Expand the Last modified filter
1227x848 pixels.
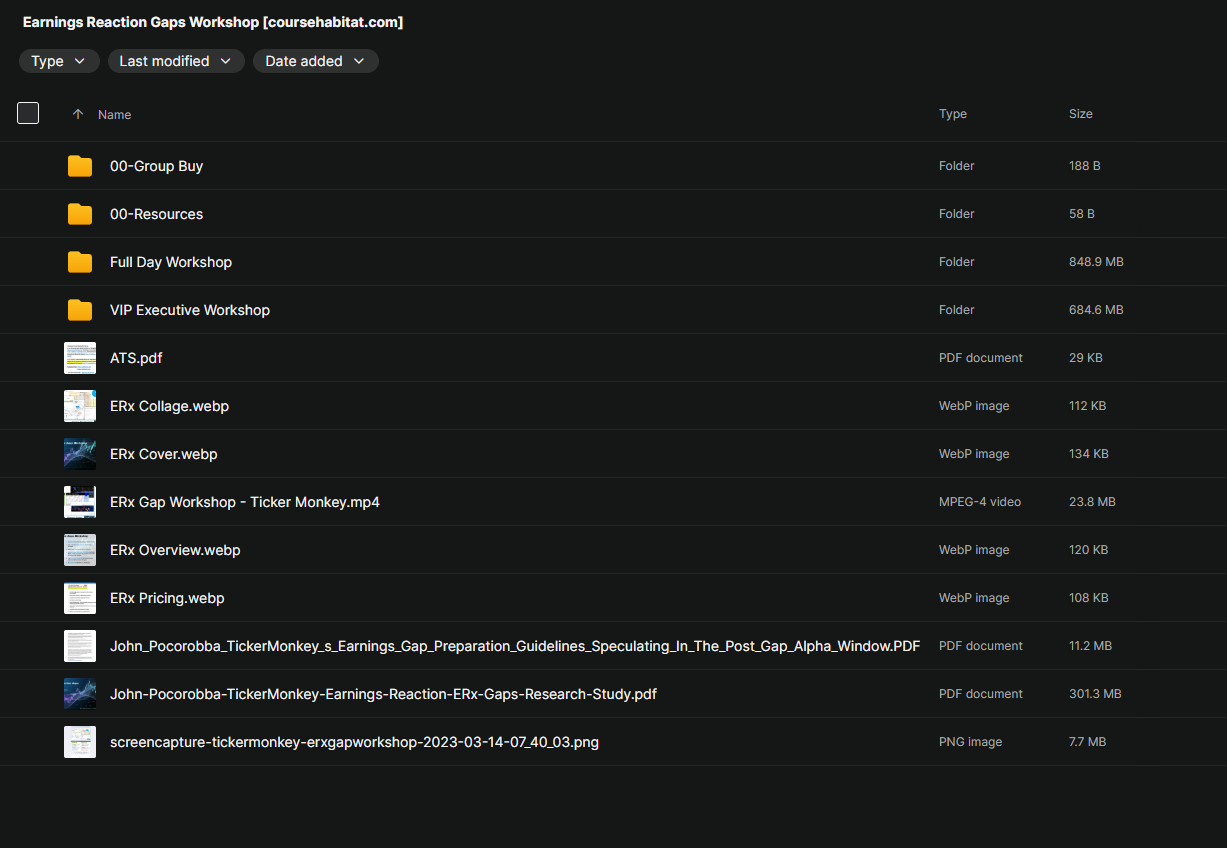[x=176, y=61]
